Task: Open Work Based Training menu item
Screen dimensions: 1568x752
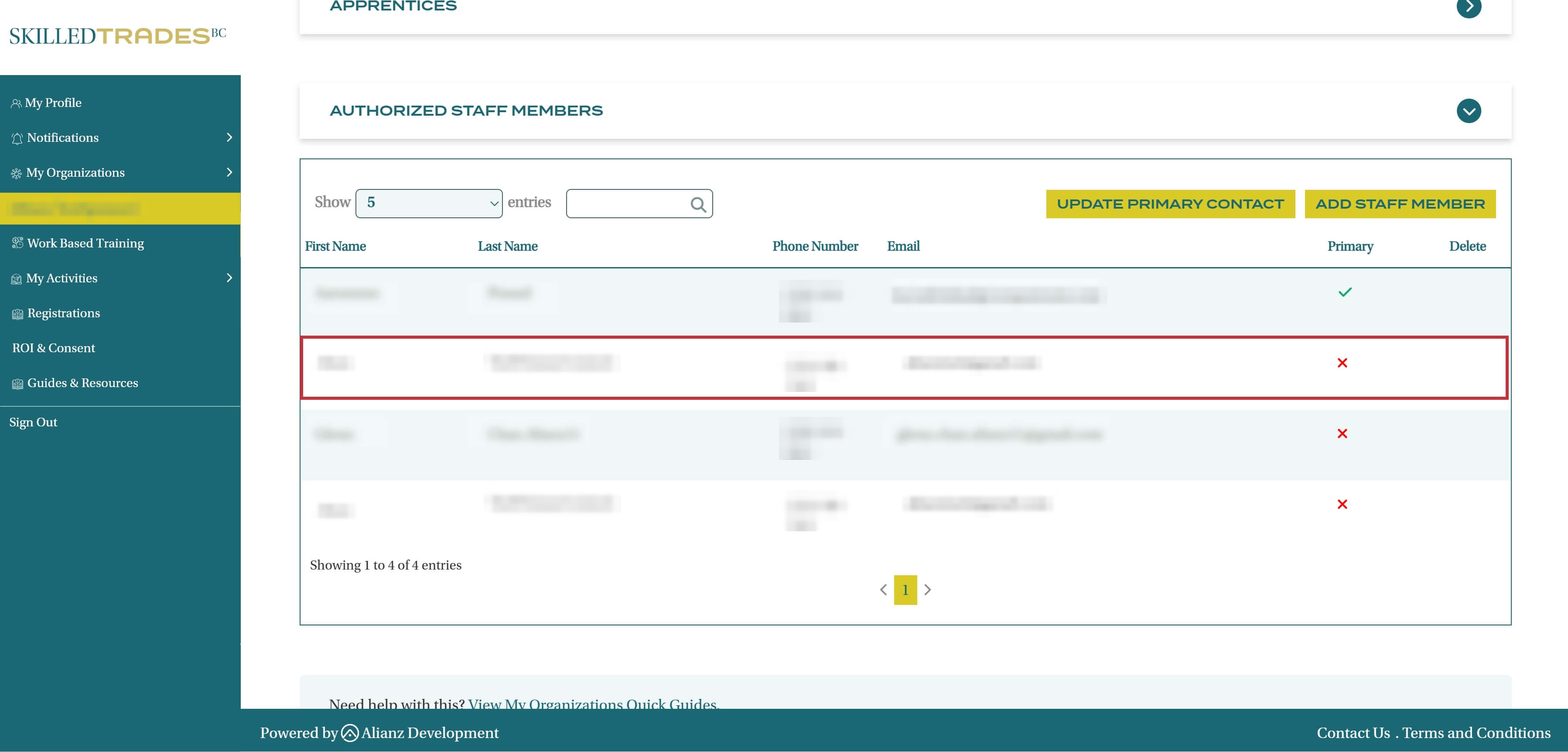Action: pyautogui.click(x=85, y=243)
